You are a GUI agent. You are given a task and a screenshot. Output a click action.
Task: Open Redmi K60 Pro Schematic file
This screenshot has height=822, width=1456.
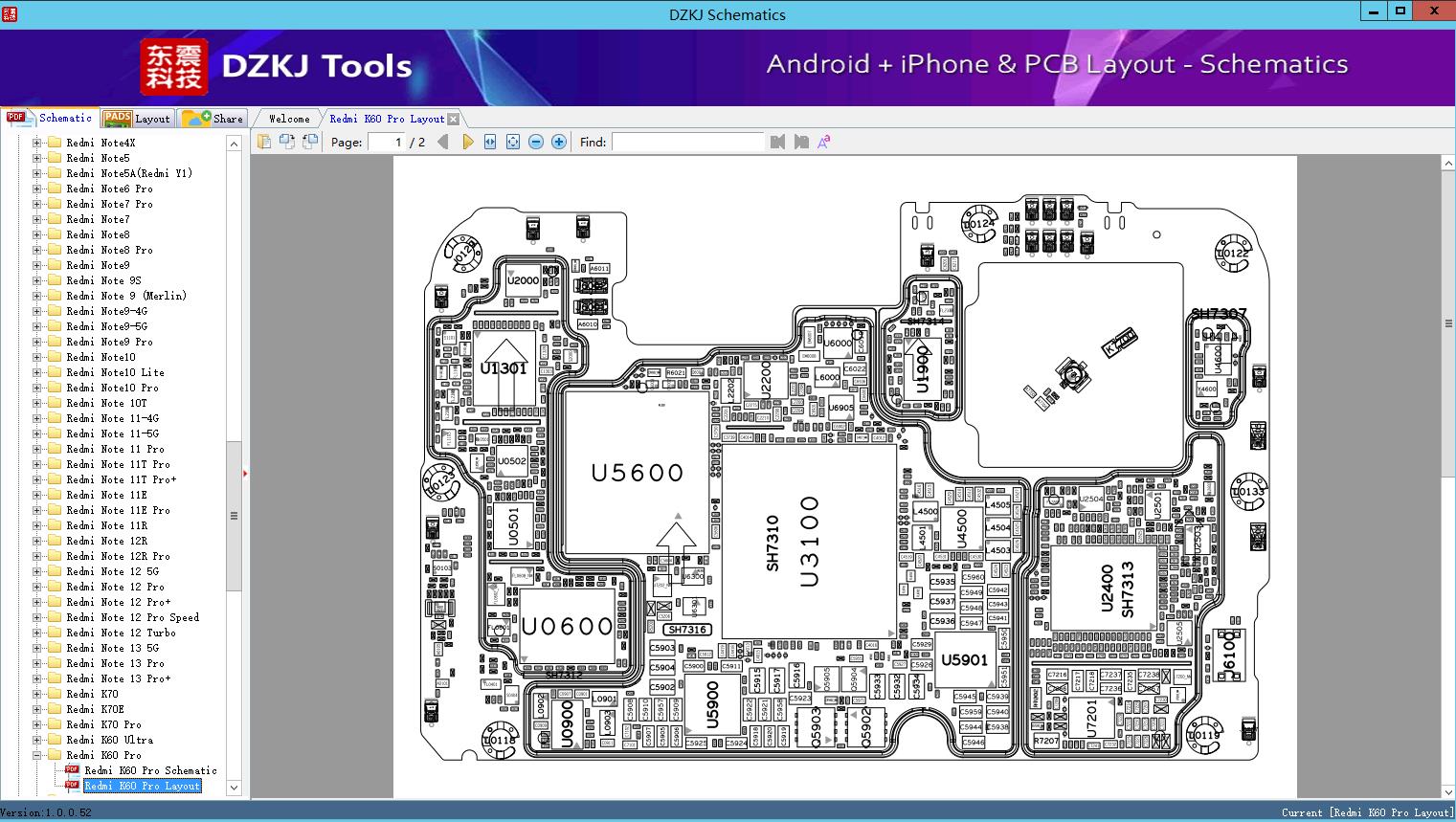click(x=150, y=770)
